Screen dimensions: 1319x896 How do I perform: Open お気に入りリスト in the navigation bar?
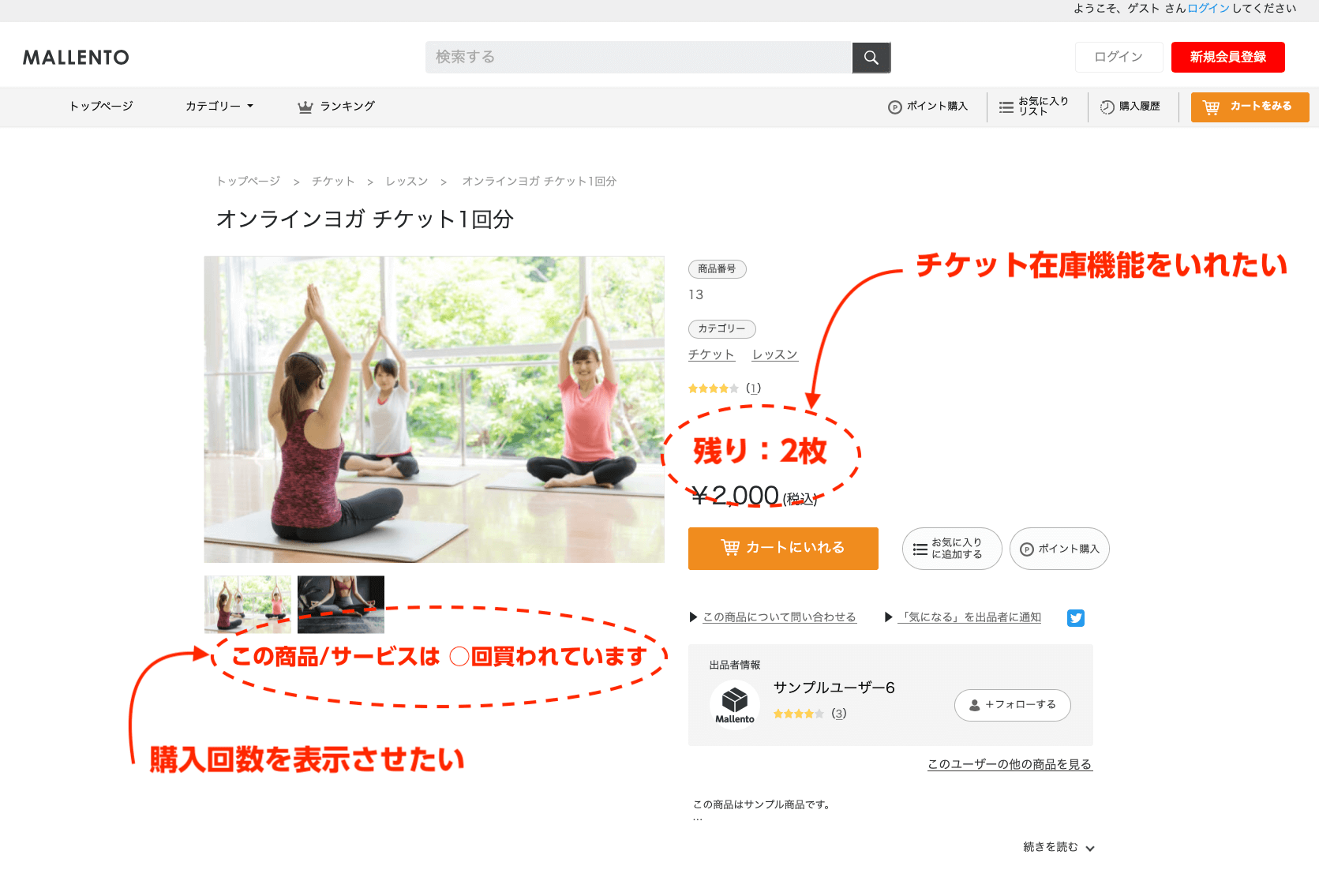[1033, 107]
